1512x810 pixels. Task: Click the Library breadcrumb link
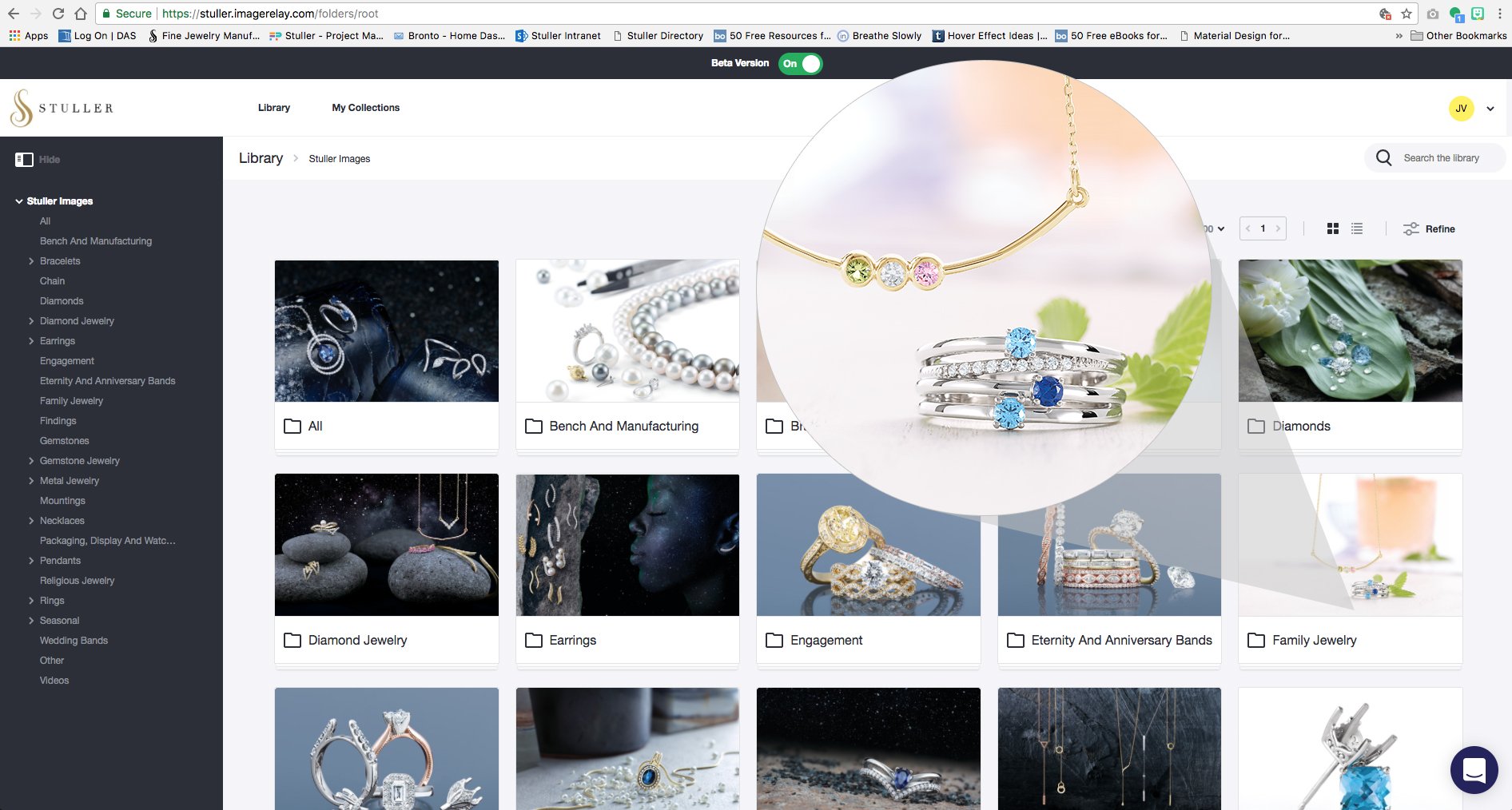point(261,158)
